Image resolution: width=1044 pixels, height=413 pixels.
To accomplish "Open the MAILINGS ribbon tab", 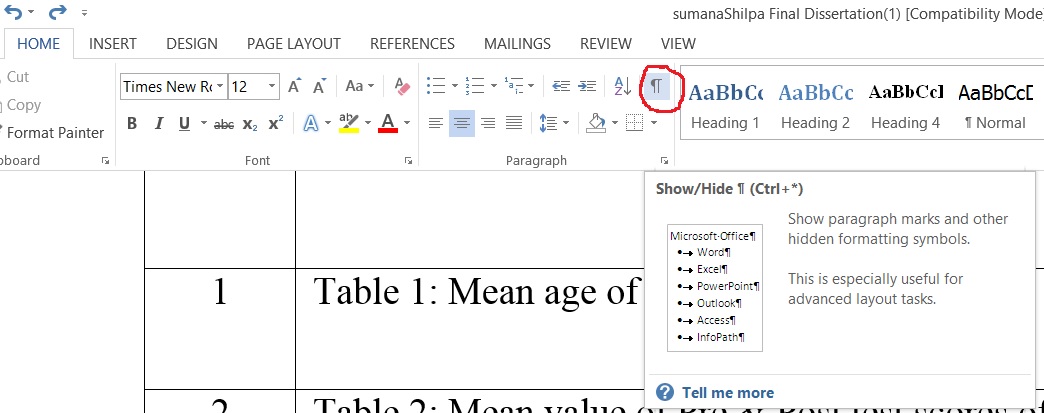I will (x=517, y=44).
